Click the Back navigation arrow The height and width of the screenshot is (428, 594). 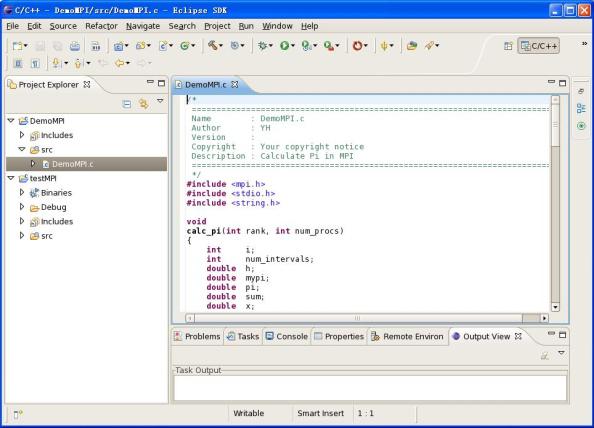pyautogui.click(x=120, y=63)
